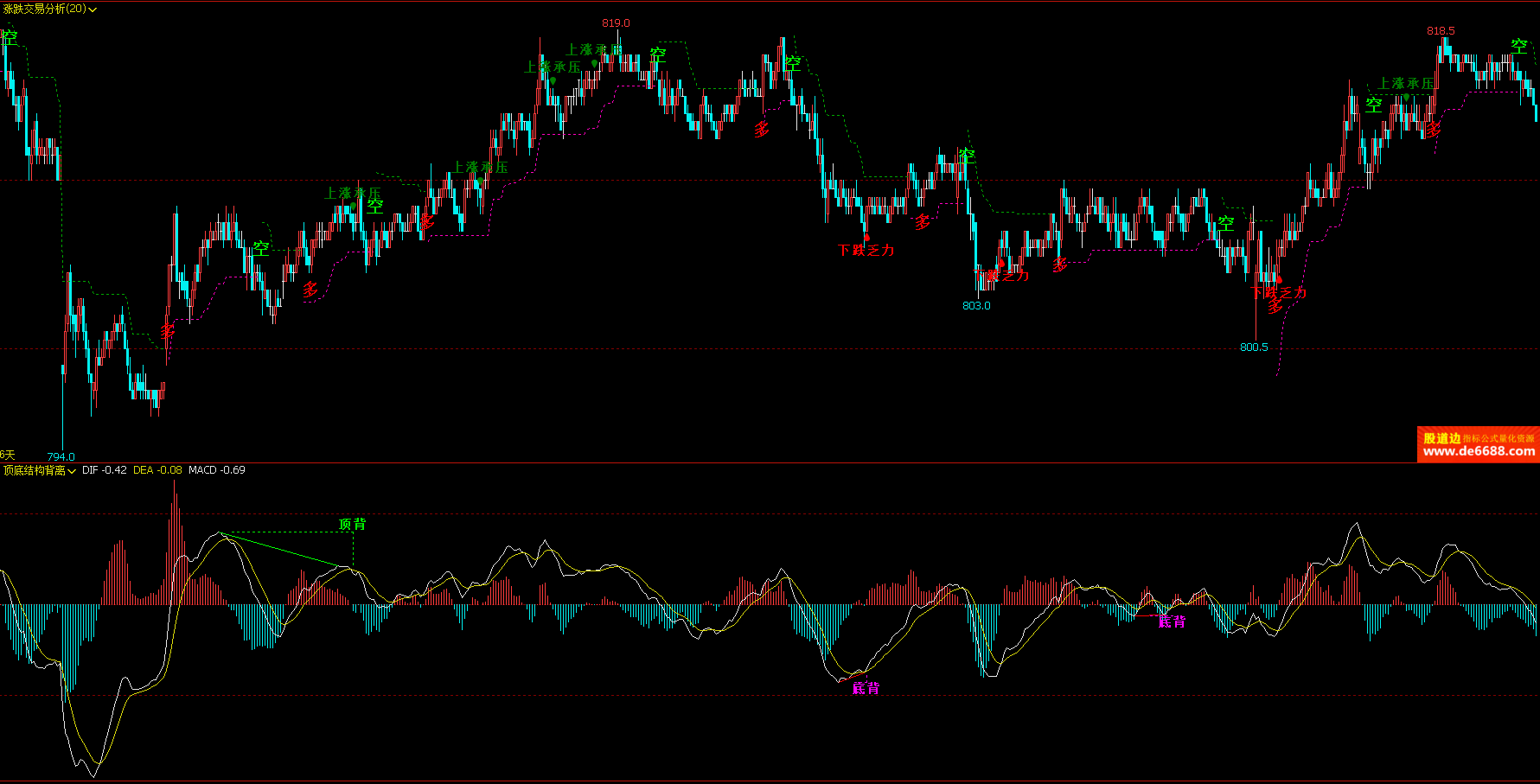
Task: Click the DIF -0.42 value label
Action: pyautogui.click(x=104, y=470)
